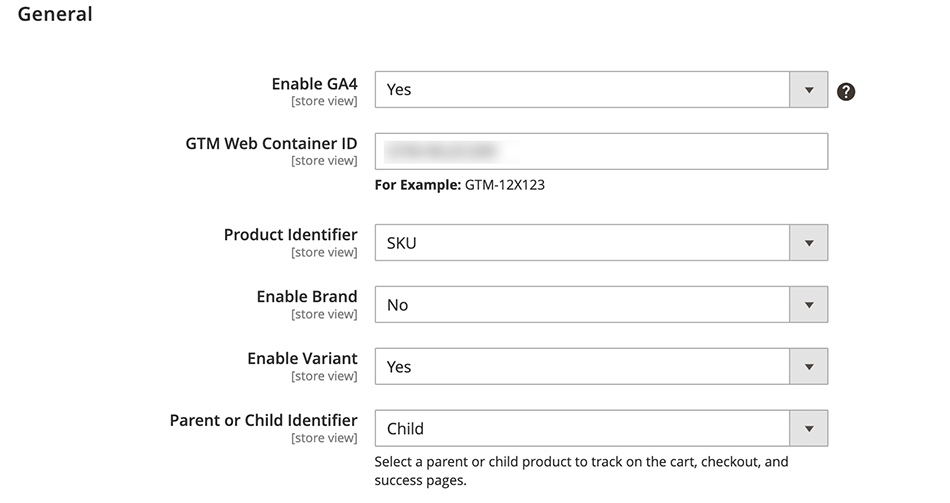
Task: Click the Product Identifier dropdown arrow
Action: [x=809, y=243]
